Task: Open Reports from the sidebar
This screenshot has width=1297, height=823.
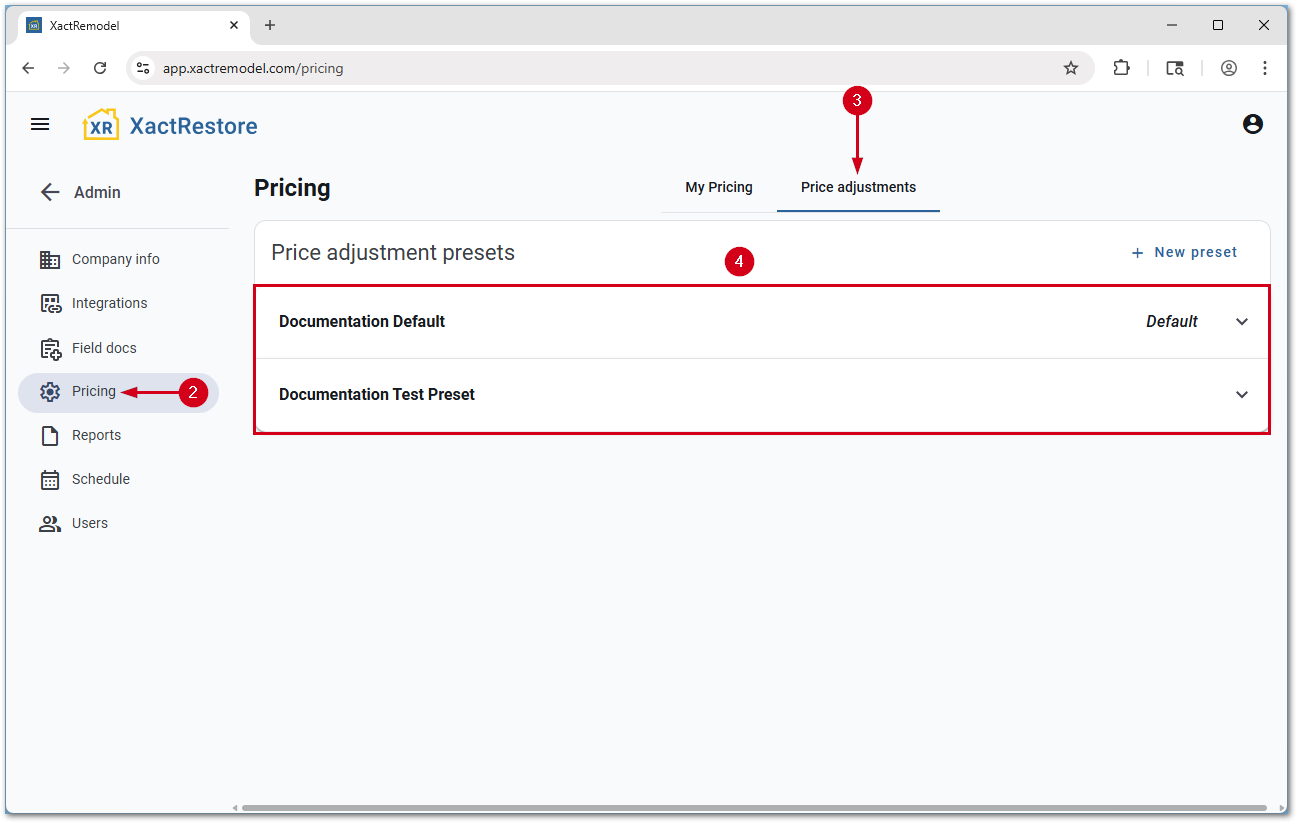Action: point(96,435)
